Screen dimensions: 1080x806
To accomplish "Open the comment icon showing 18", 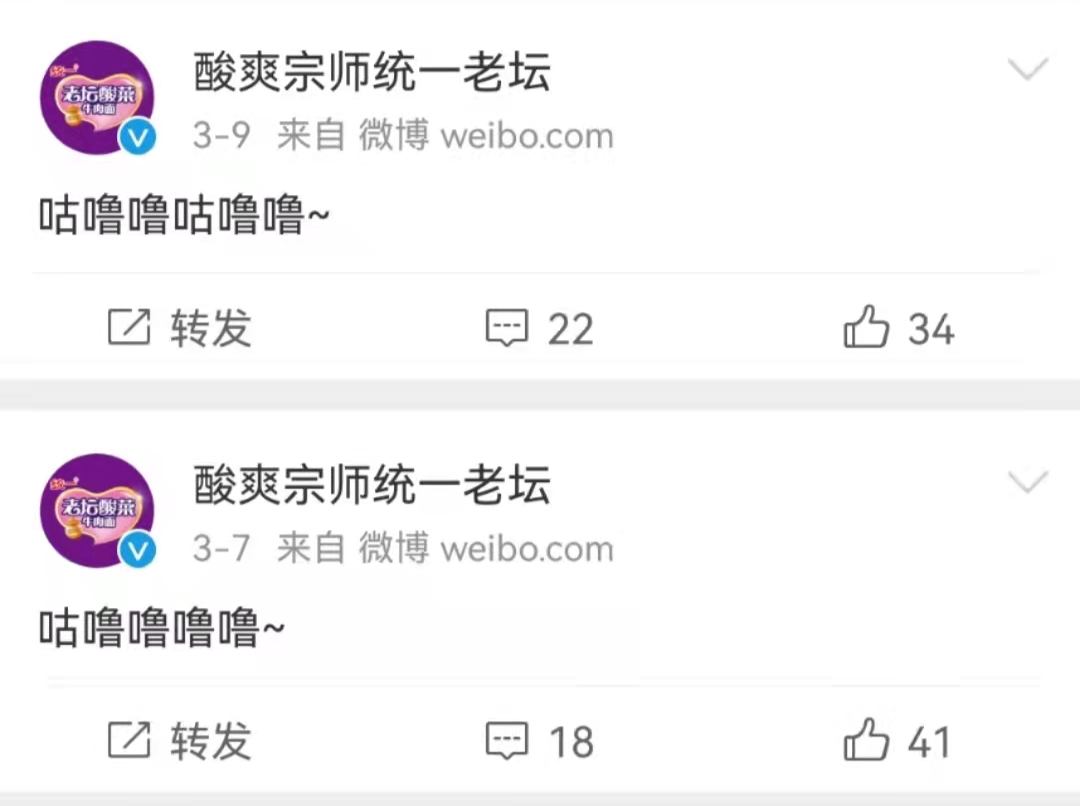I will coord(507,741).
